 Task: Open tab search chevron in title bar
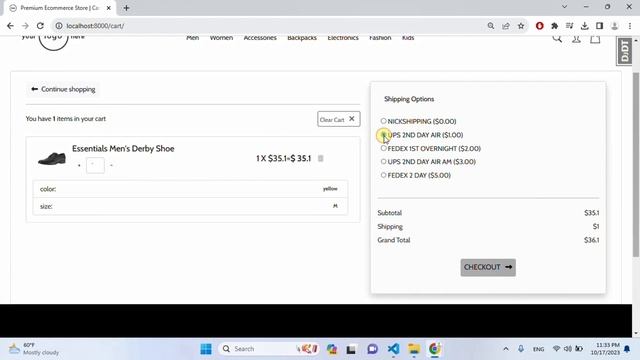pos(564,7)
